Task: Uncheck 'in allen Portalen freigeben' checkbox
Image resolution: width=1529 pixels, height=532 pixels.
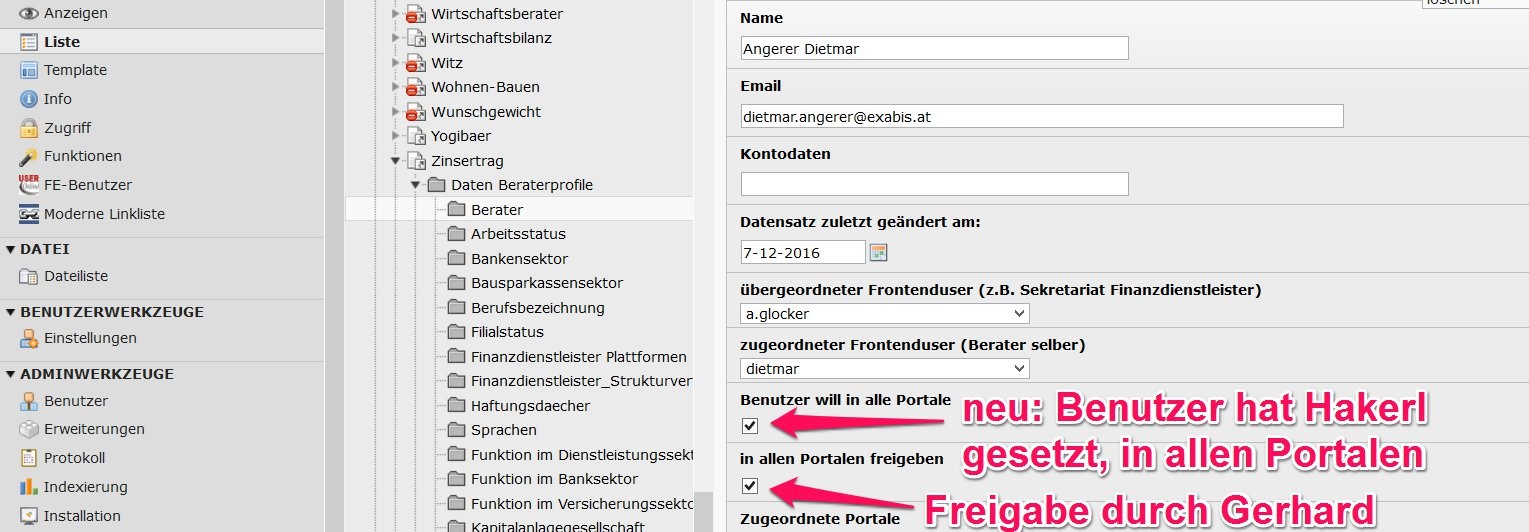Action: [750, 486]
